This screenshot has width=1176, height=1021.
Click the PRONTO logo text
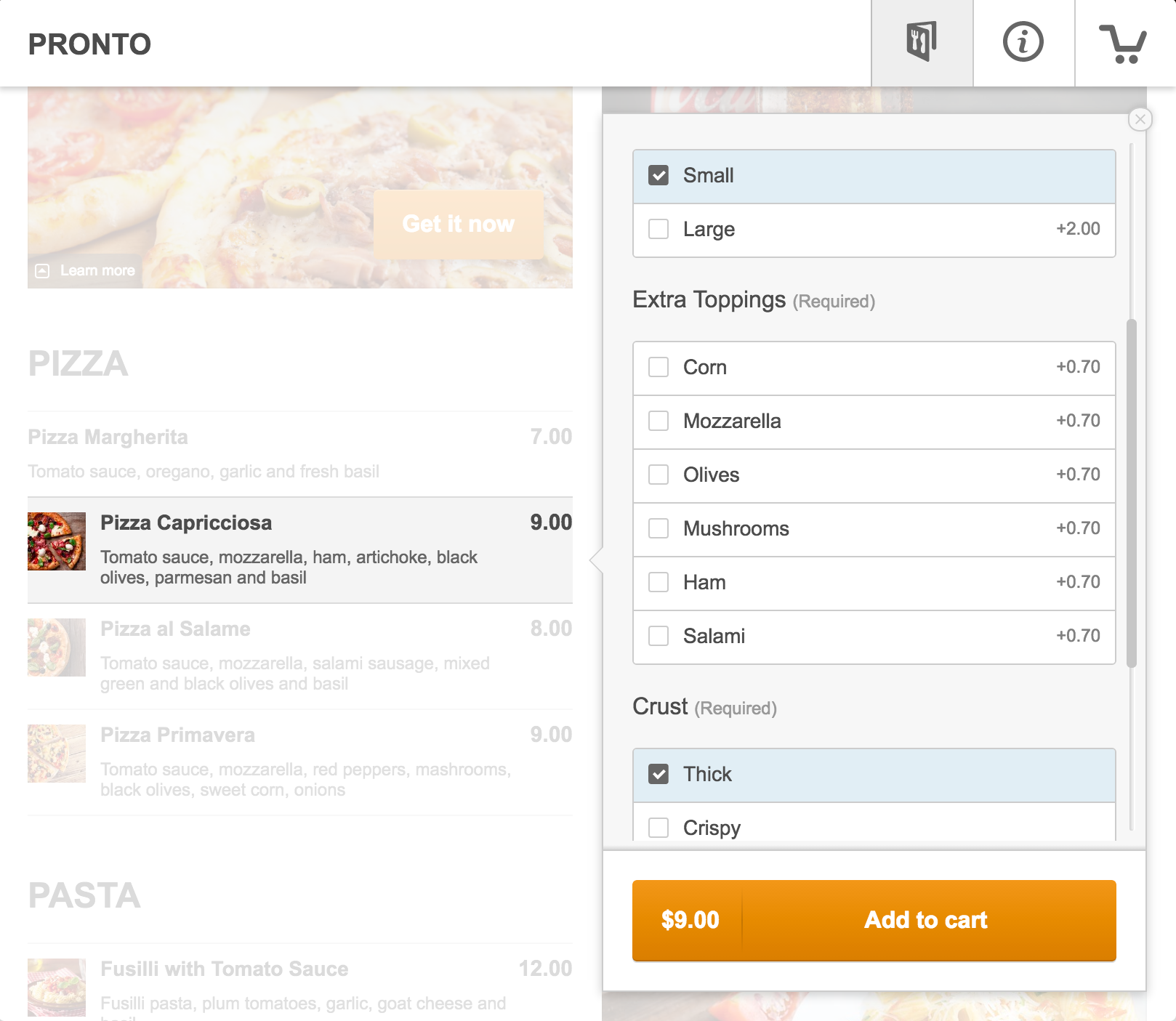tap(89, 44)
